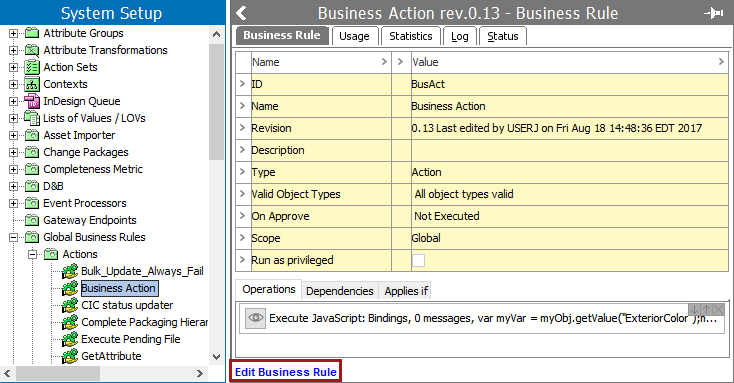Click the GetAttribute business action icon

(x=70, y=356)
